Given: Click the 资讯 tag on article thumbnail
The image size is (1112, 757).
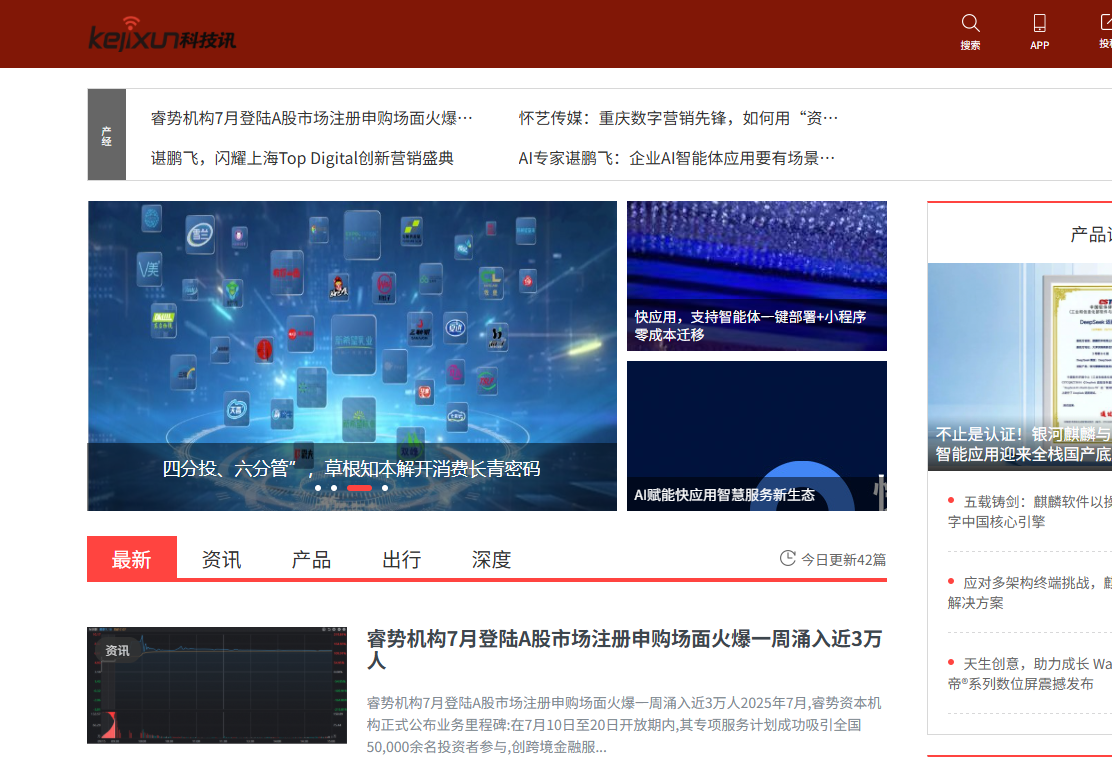Looking at the screenshot, I should point(118,651).
